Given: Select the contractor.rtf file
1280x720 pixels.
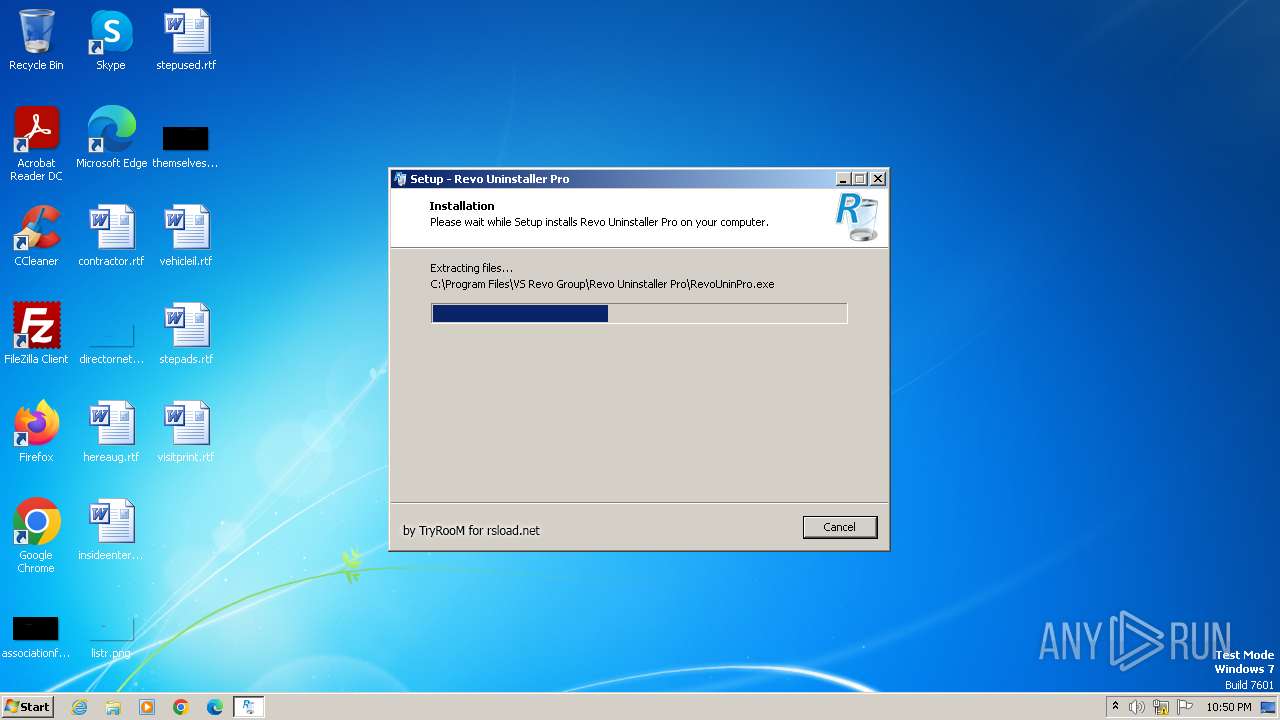Looking at the screenshot, I should point(111,237).
